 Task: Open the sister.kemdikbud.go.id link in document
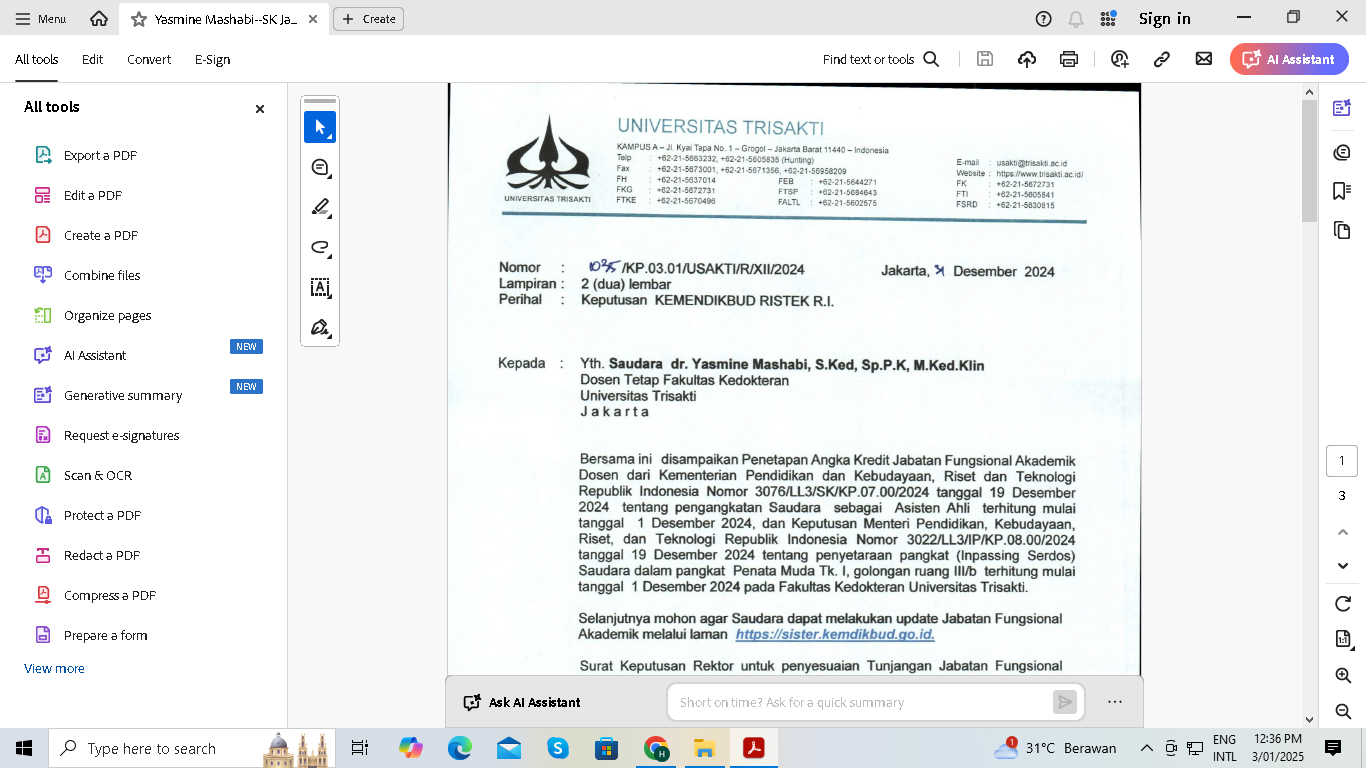tap(835, 634)
